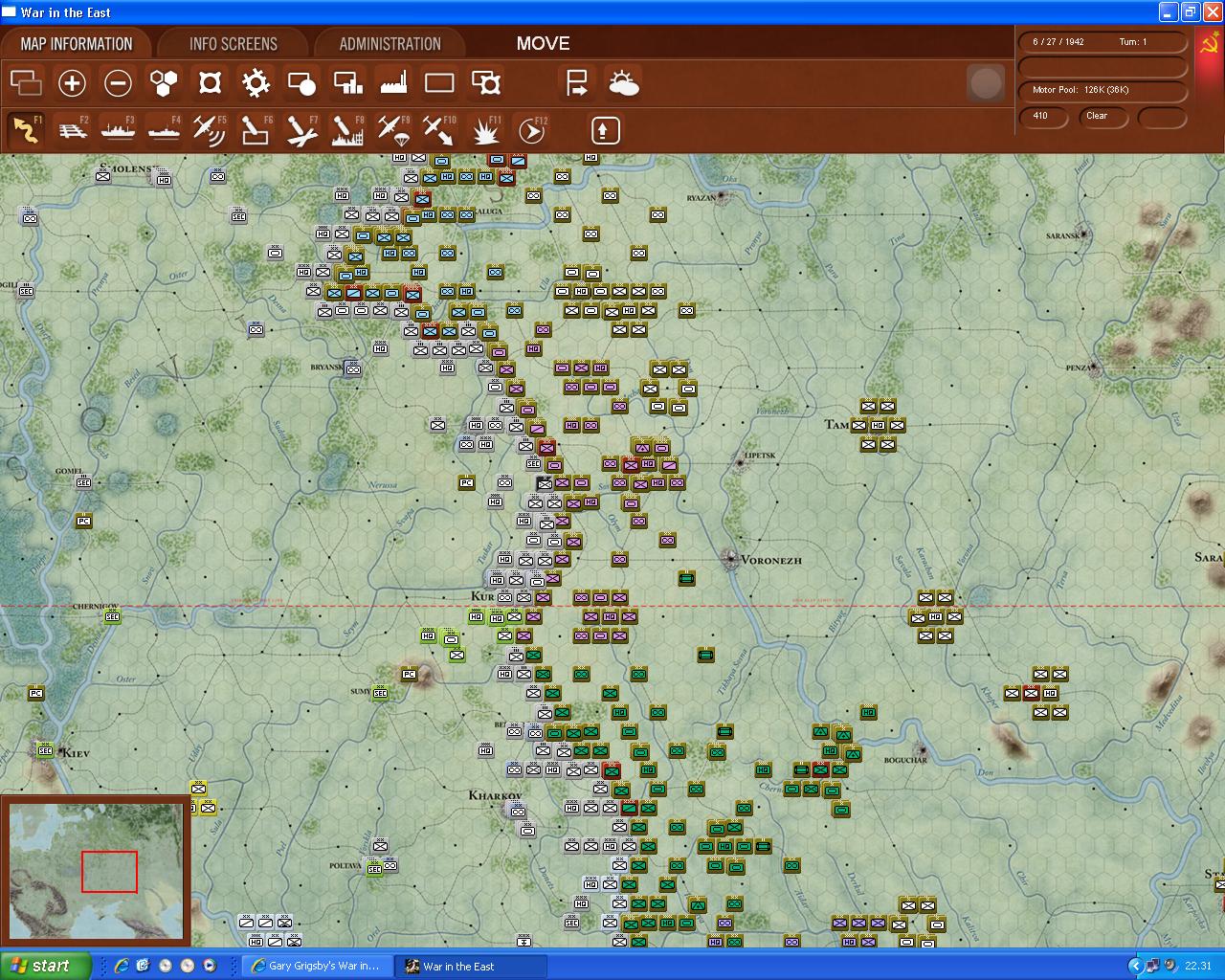This screenshot has width=1225, height=980.
Task: Click the rectangle with gear icon
Action: point(486,83)
